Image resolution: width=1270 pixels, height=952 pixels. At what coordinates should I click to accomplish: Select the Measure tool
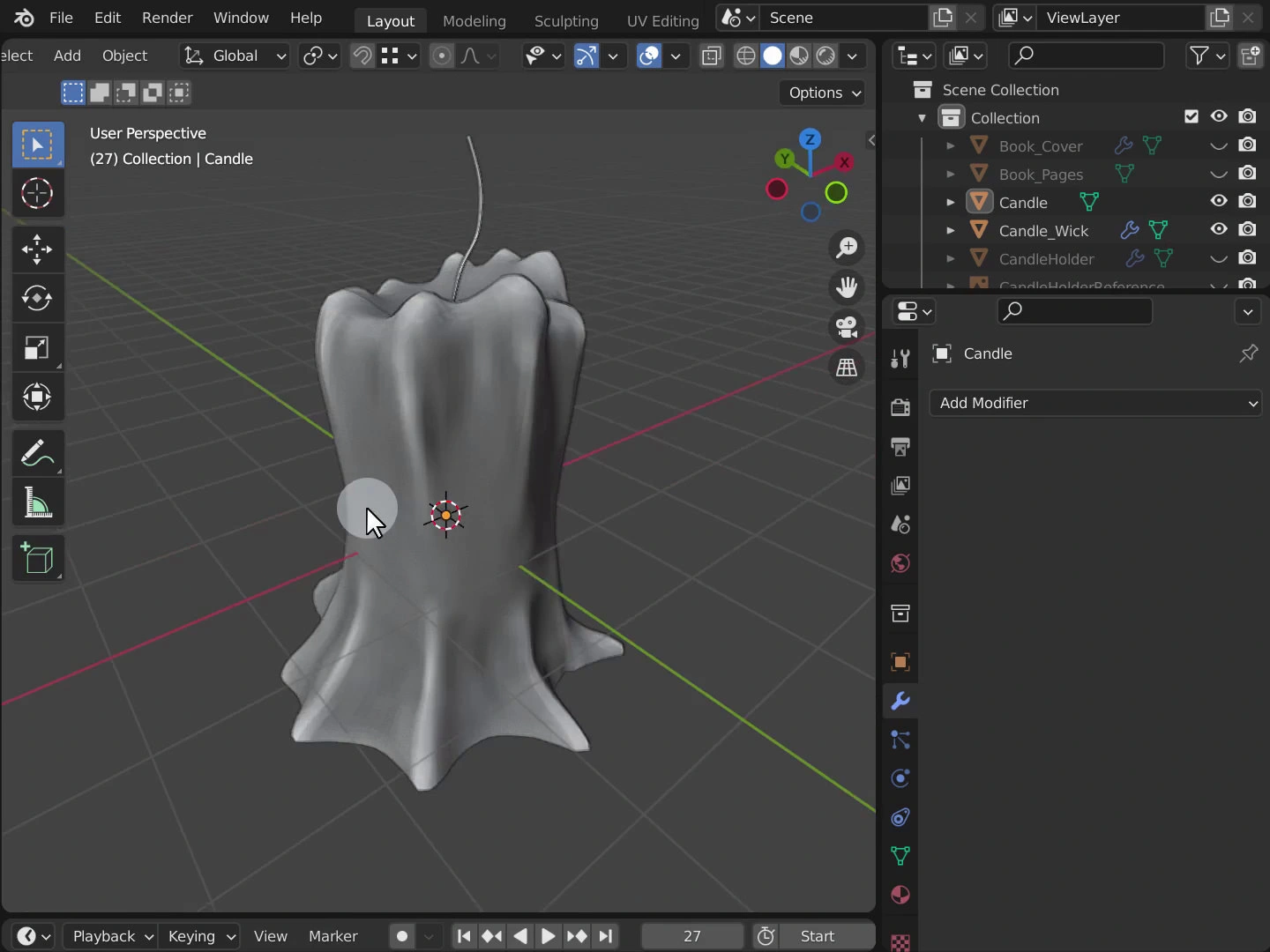(37, 504)
